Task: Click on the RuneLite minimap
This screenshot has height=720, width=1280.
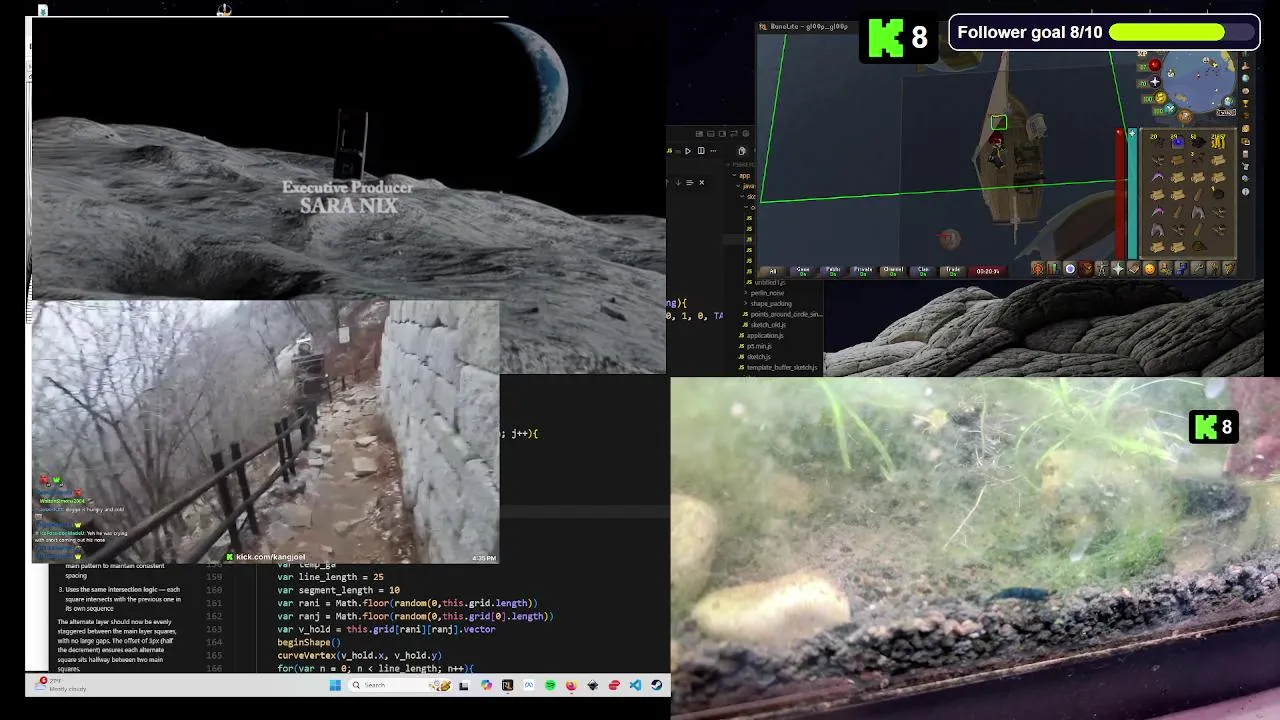Action: (x=1198, y=80)
